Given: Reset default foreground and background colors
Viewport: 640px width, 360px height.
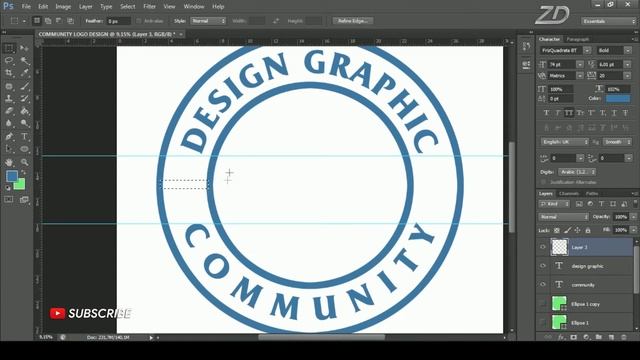Looking at the screenshot, I should pos(7,188).
